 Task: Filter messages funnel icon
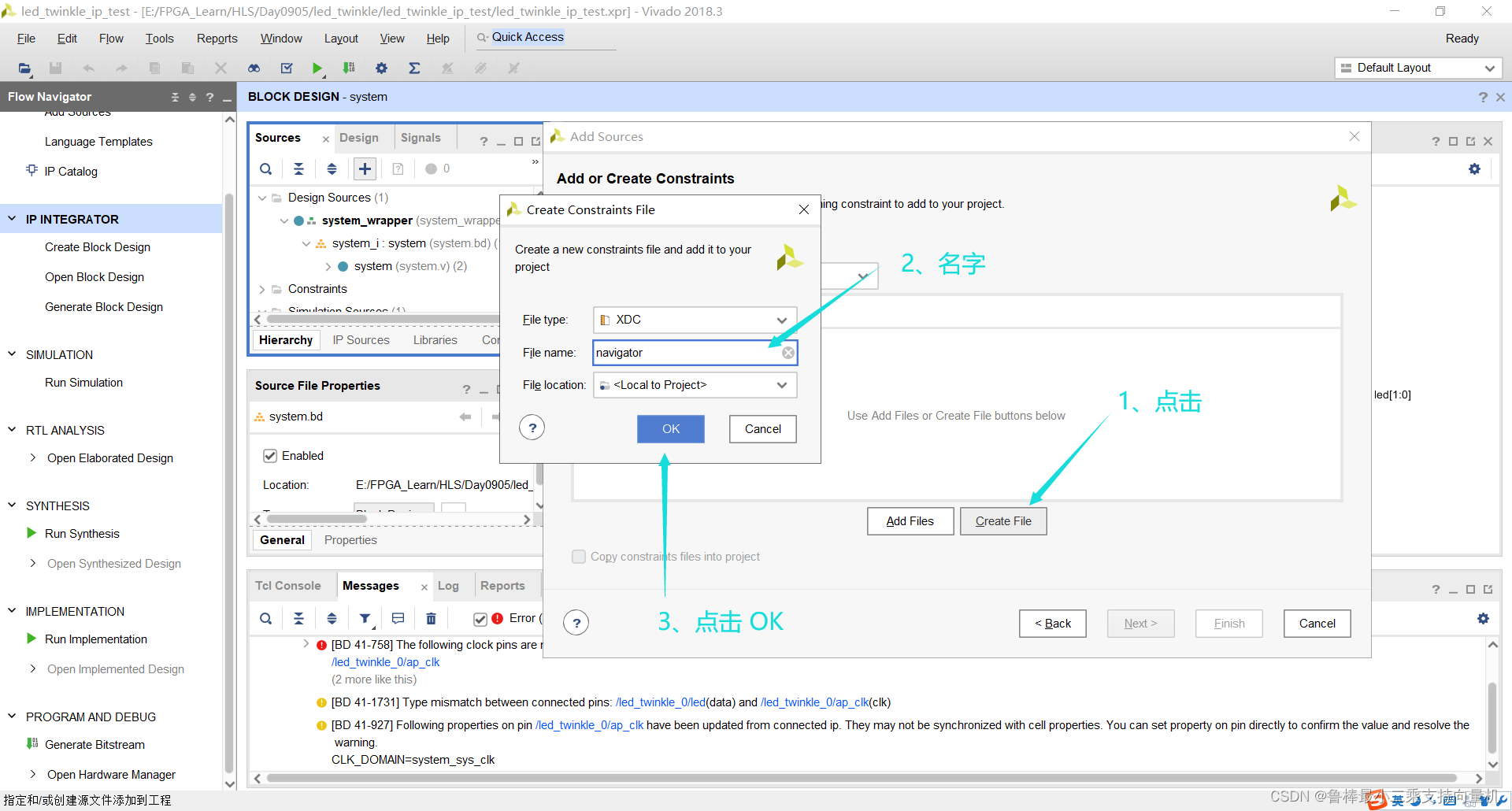[x=365, y=619]
